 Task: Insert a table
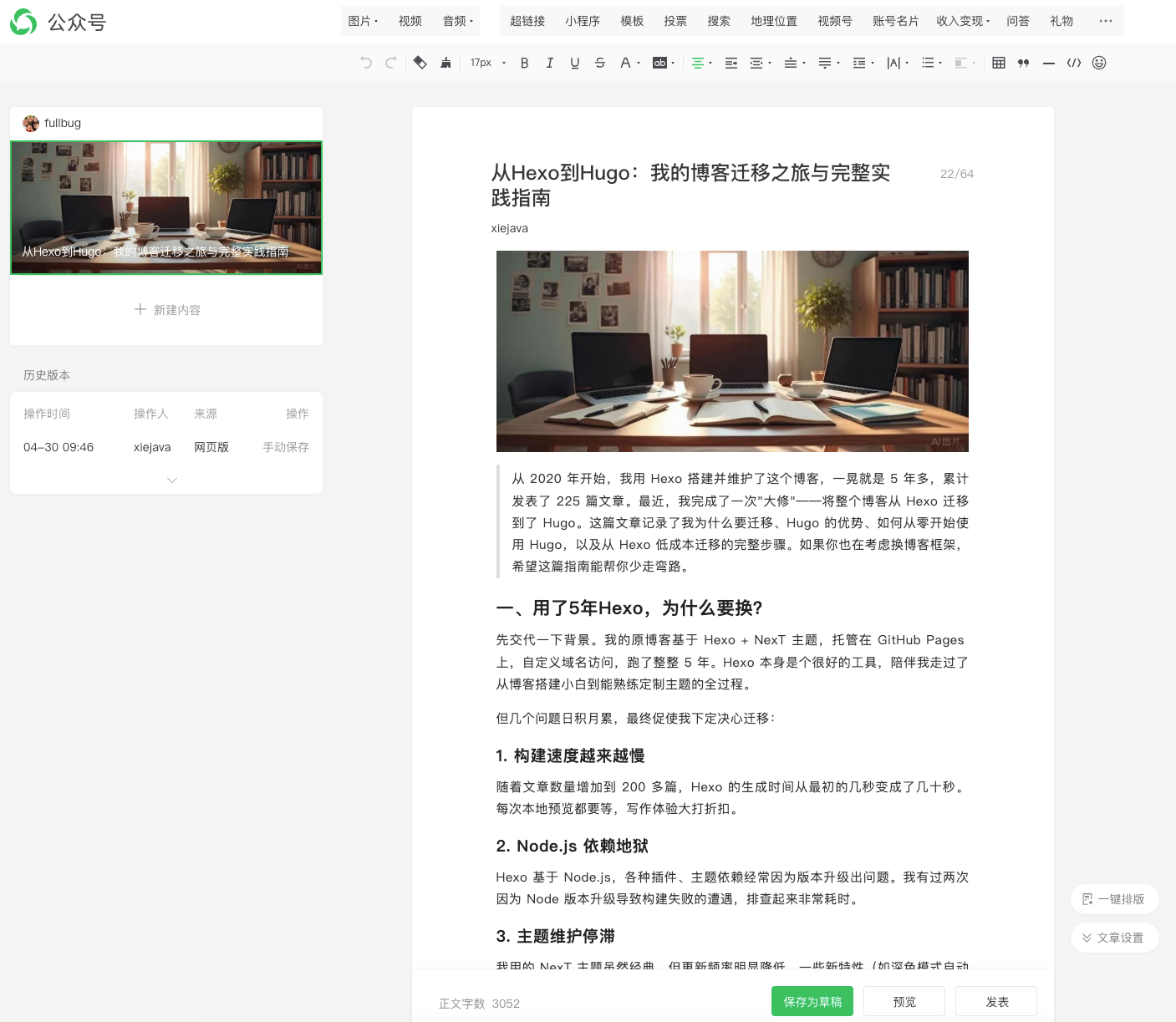coord(998,63)
